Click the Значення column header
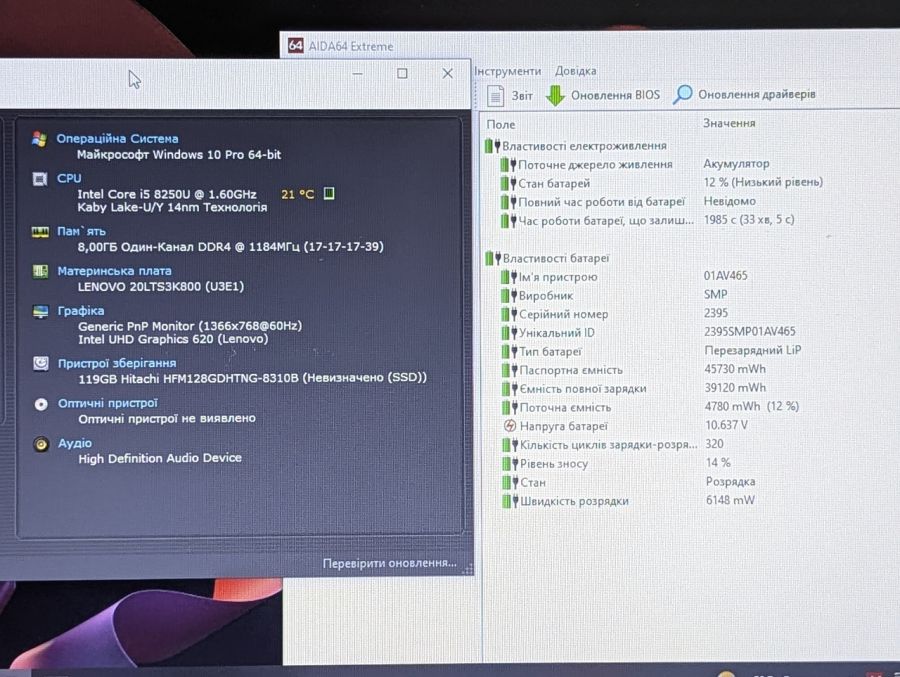900x677 pixels. (x=729, y=123)
